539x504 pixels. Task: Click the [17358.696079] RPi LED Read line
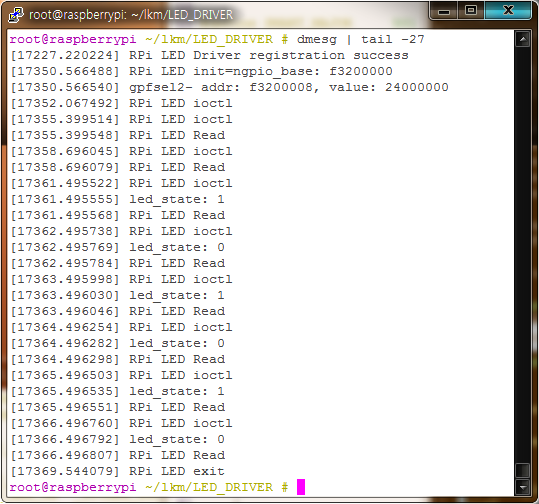118,167
